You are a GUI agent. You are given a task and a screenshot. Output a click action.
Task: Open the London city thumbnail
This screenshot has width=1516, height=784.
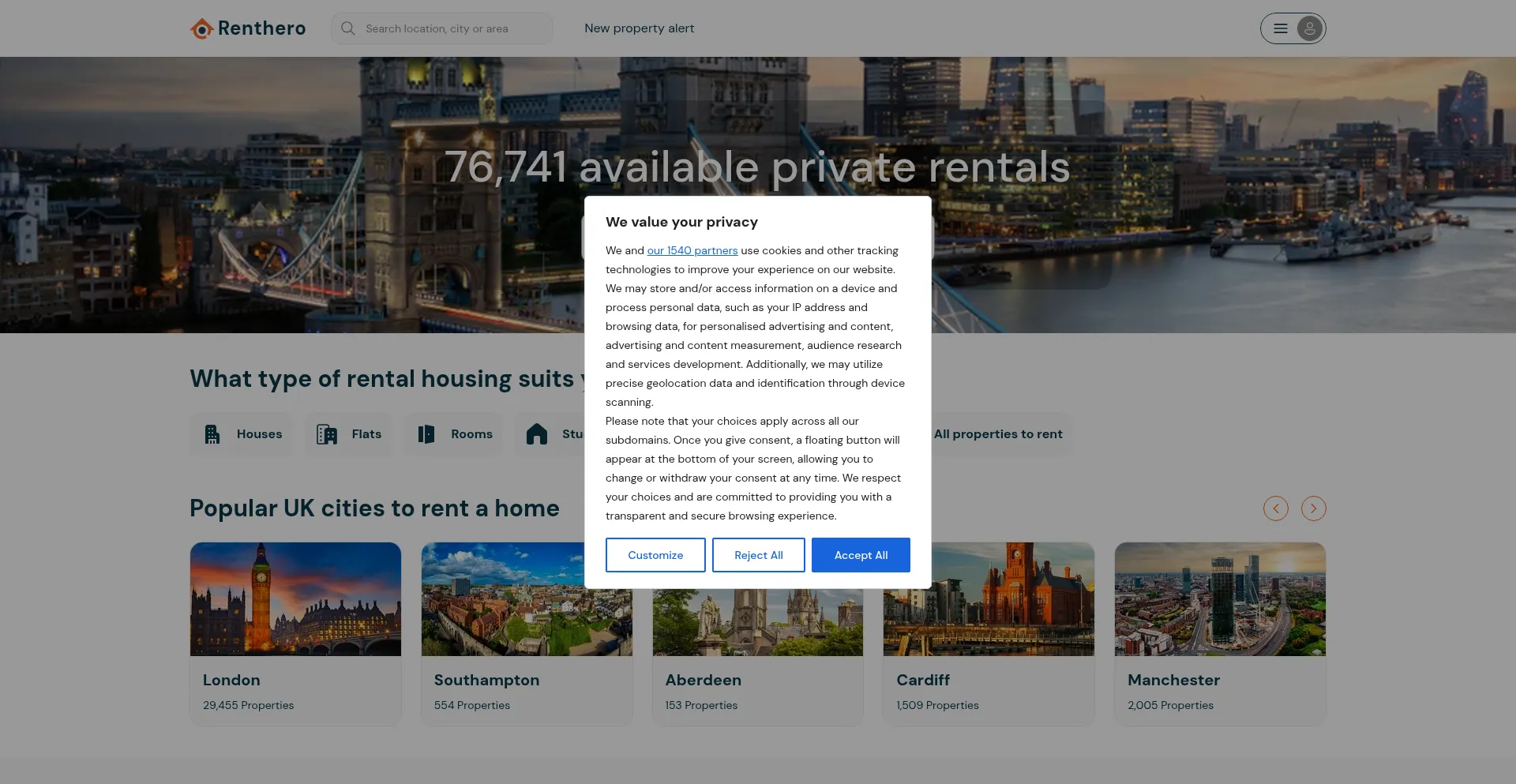[295, 599]
